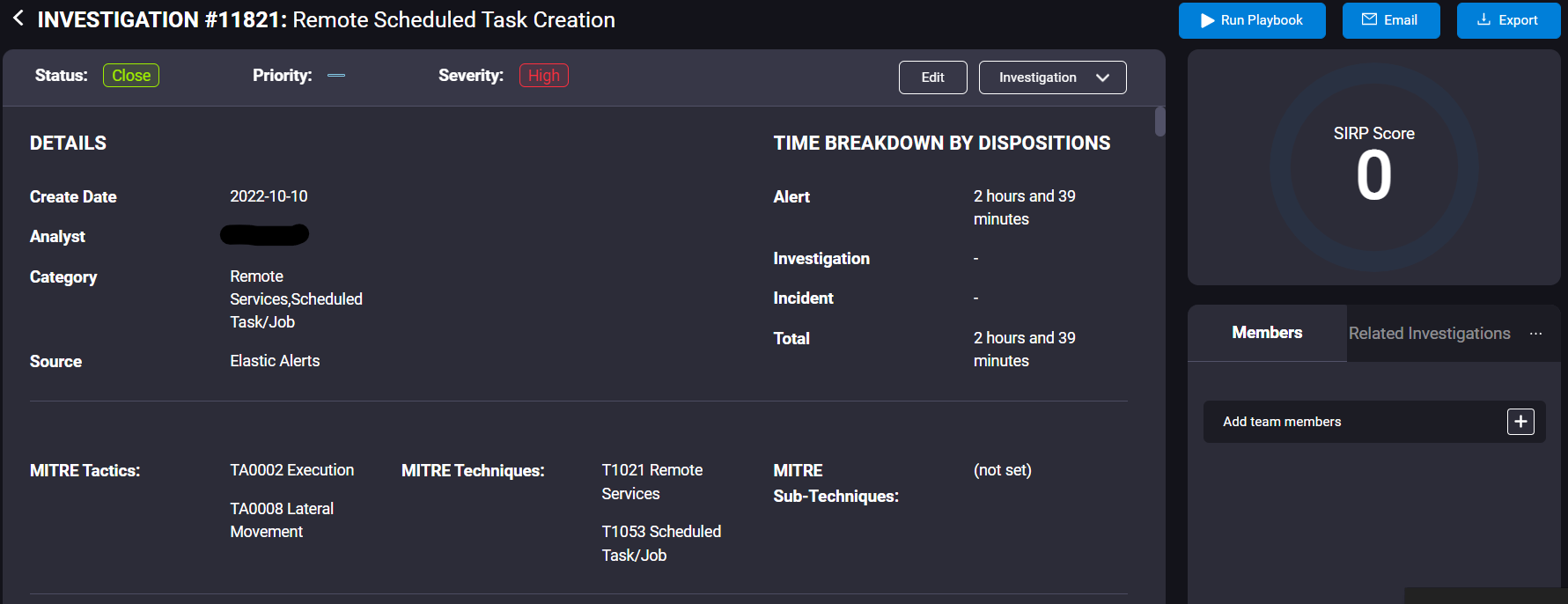Click the back arrow next to investigation title

coord(18,18)
